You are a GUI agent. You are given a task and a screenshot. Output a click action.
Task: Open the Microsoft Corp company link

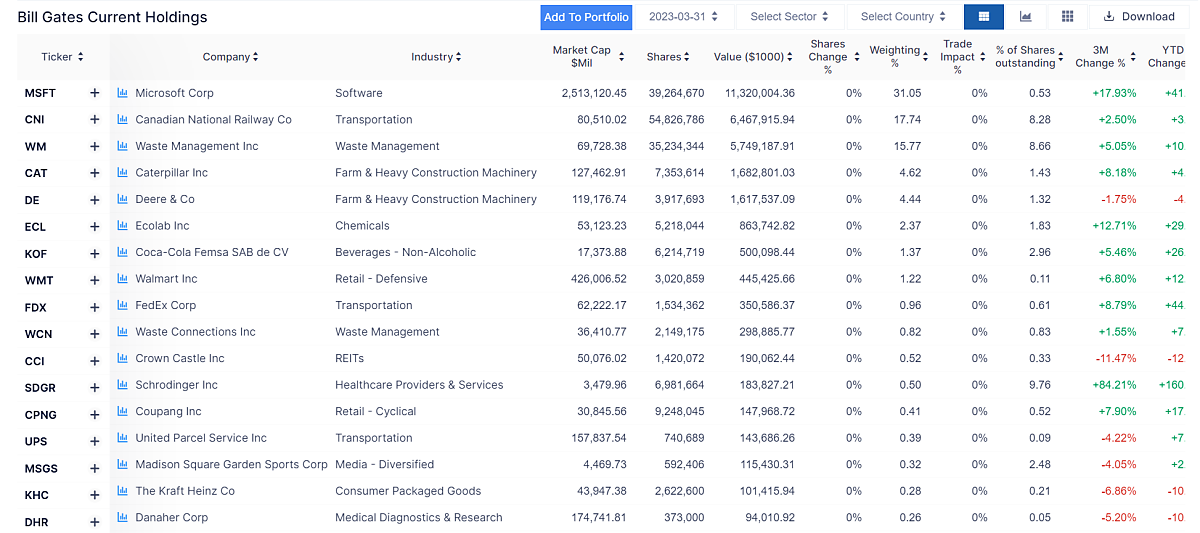175,93
